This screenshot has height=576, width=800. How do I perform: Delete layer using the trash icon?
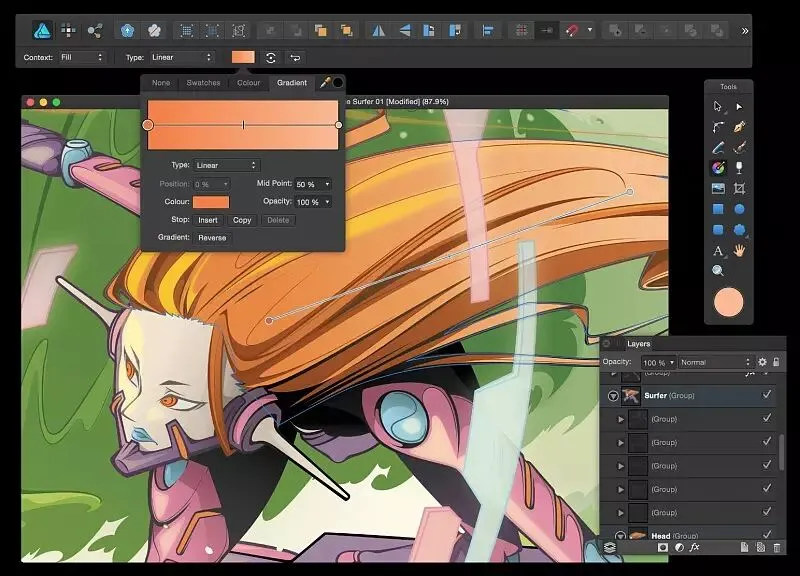point(776,548)
